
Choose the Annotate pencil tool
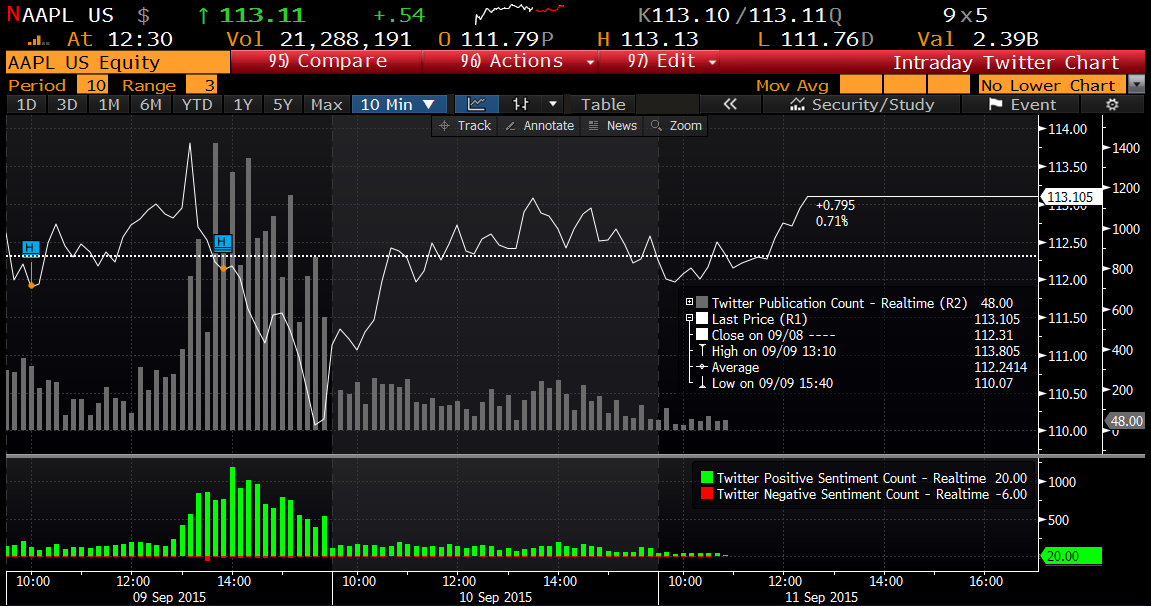tap(540, 125)
